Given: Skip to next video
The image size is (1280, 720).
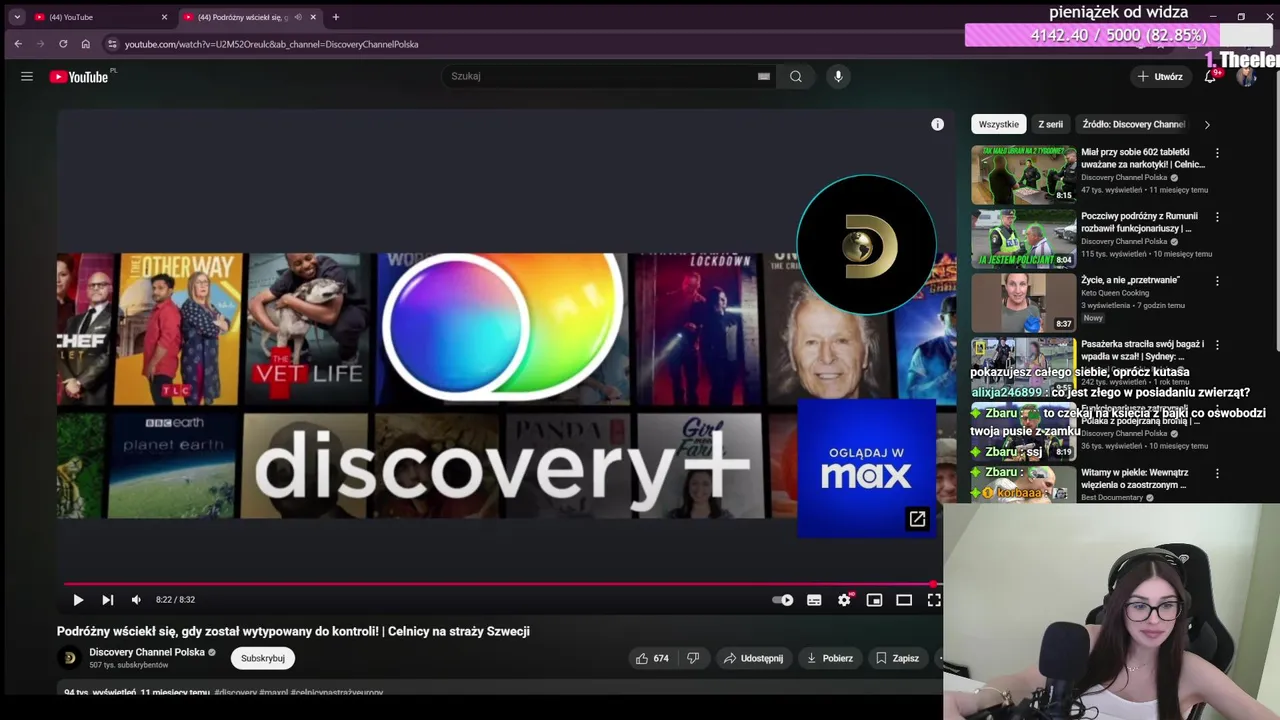Looking at the screenshot, I should (107, 600).
